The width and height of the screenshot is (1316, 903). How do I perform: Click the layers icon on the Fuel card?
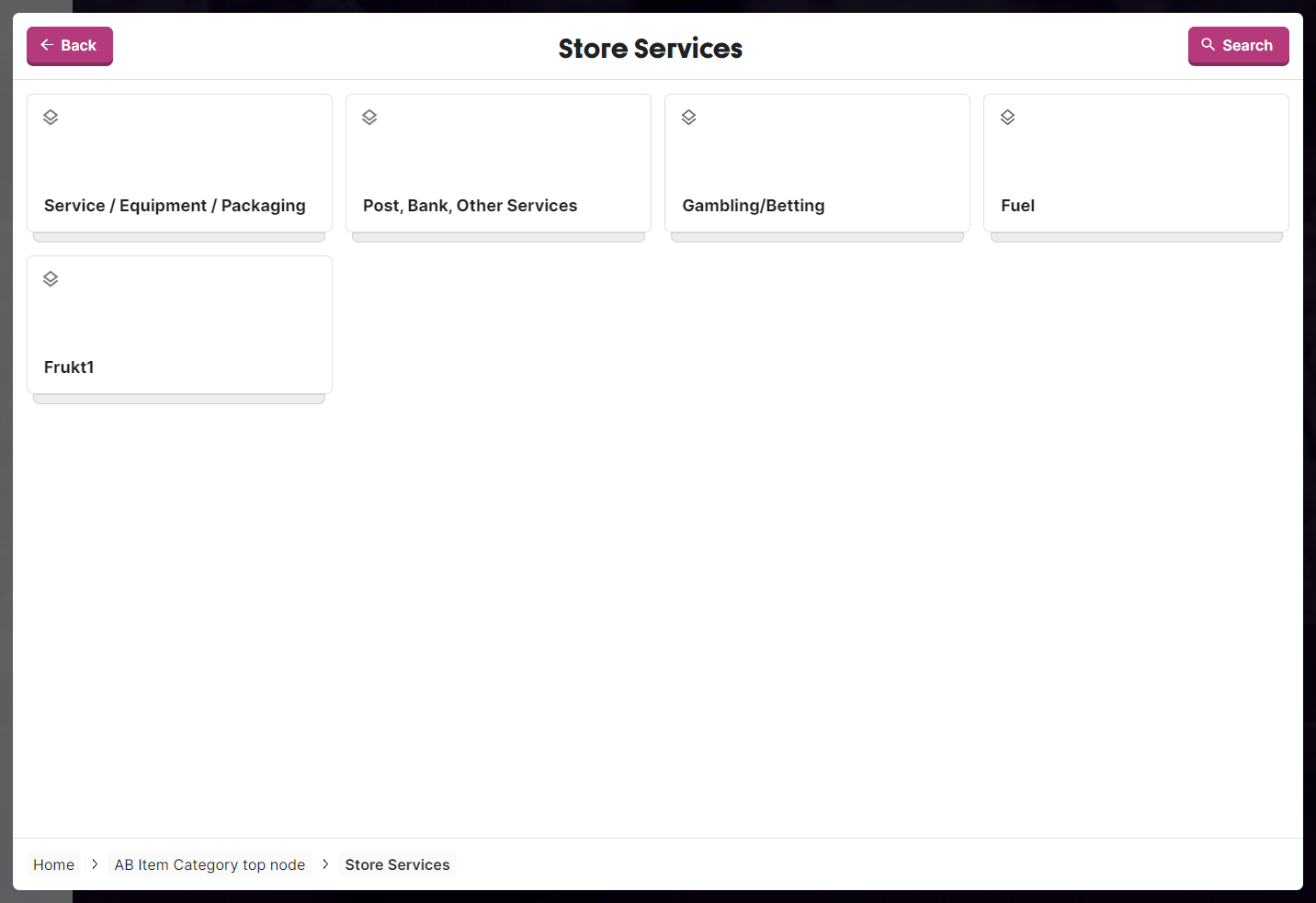pos(1007,118)
